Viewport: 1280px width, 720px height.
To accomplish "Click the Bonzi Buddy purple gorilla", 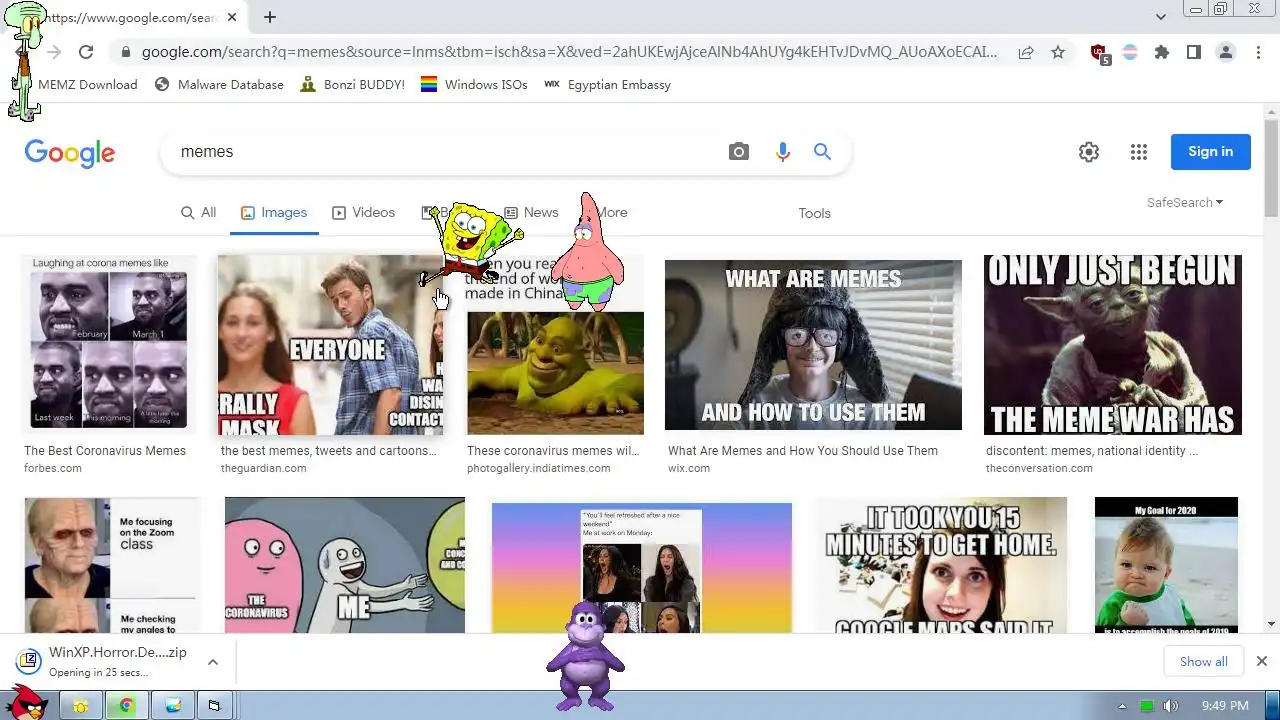I will [586, 656].
